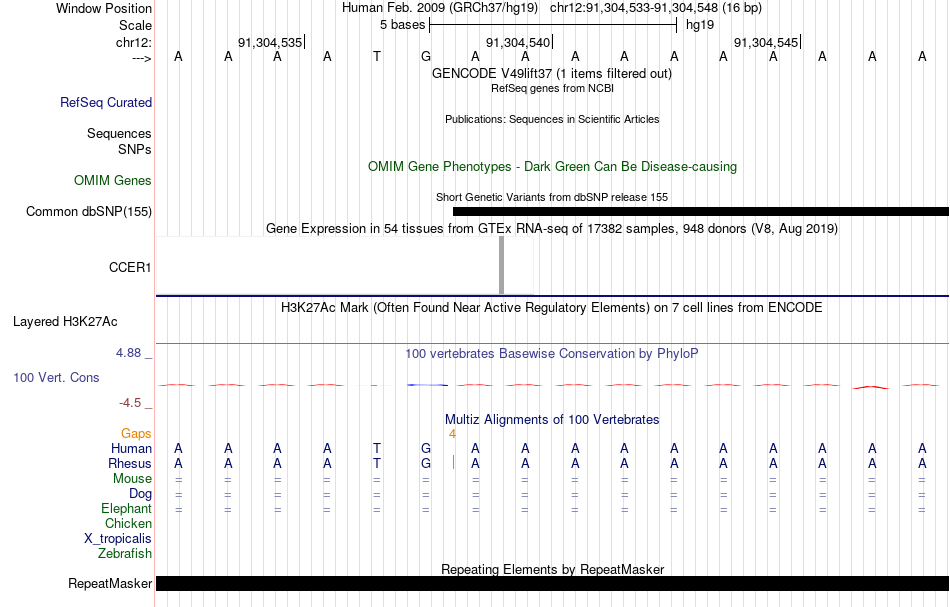Viewport: 950px width, 607px height.
Task: Click Repeating Elements by RepeatMasker title
Action: 553,569
